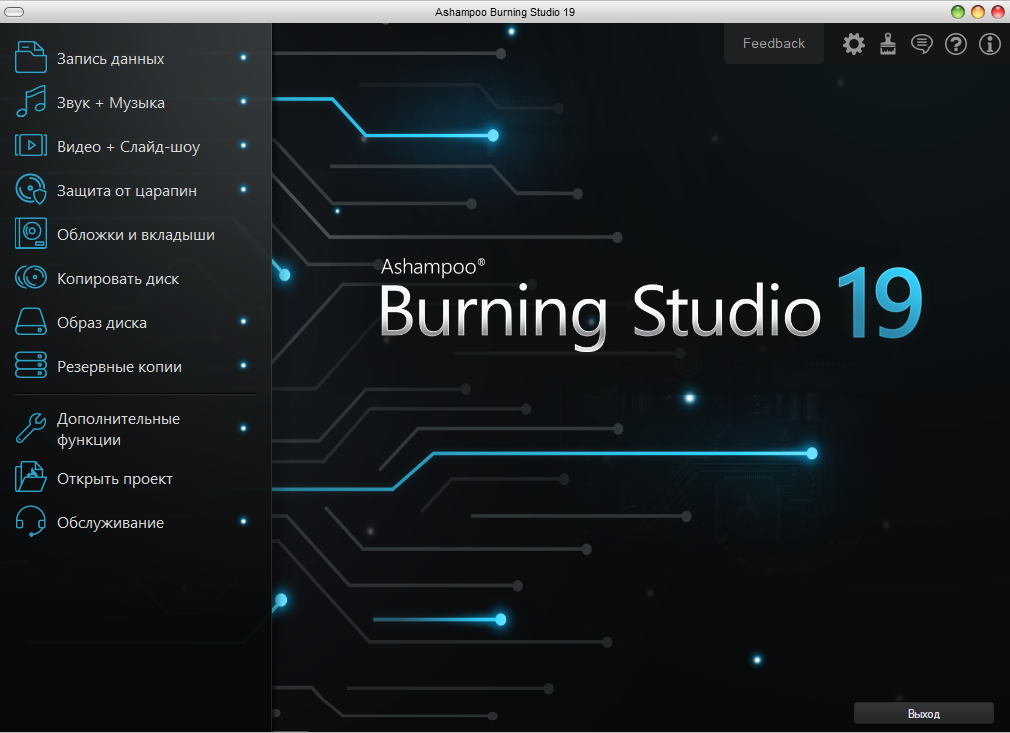The image size is (1010, 733).
Task: Click the disc copy icon for Копировать диск
Action: coord(30,278)
